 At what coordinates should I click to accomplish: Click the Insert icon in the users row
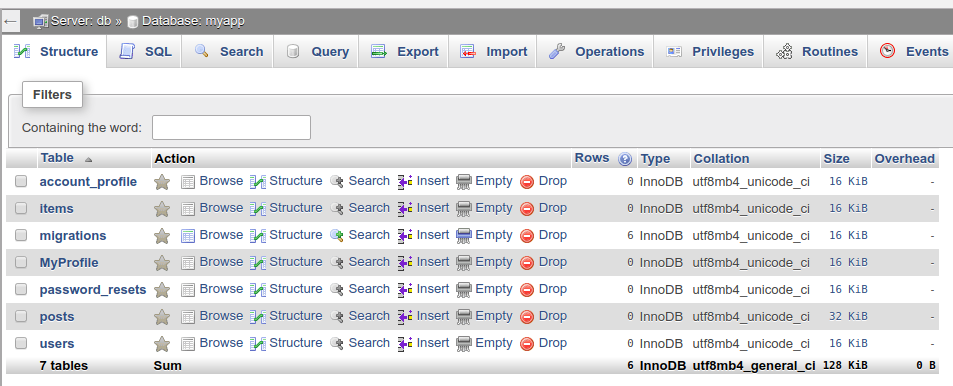coord(405,343)
